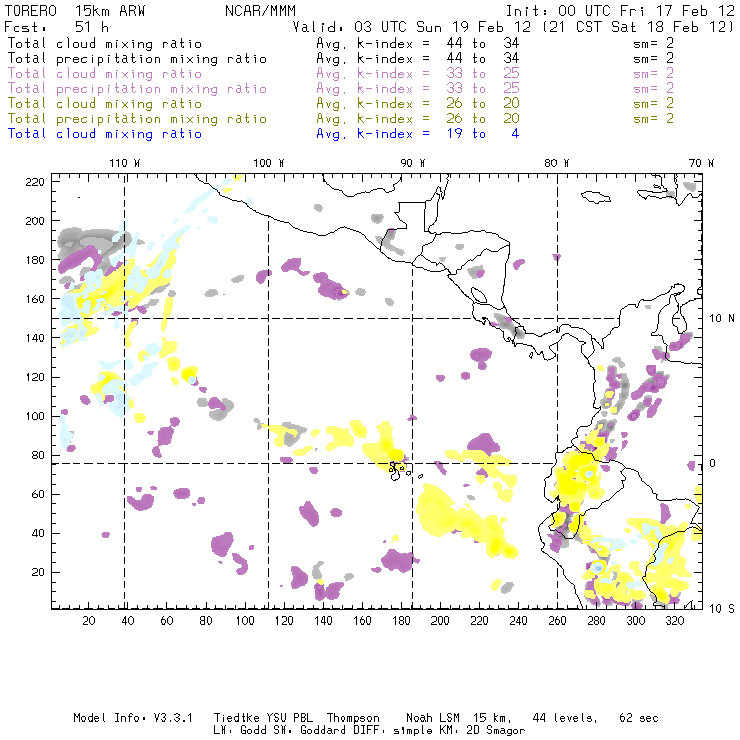Image resolution: width=740 pixels, height=740 pixels.
Task: Click the 90 W longitude label
Action: [412, 163]
